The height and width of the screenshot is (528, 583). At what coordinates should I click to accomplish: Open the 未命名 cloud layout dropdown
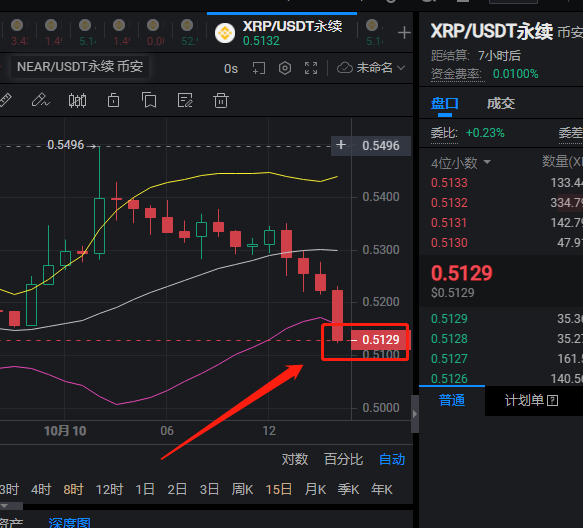(371, 68)
